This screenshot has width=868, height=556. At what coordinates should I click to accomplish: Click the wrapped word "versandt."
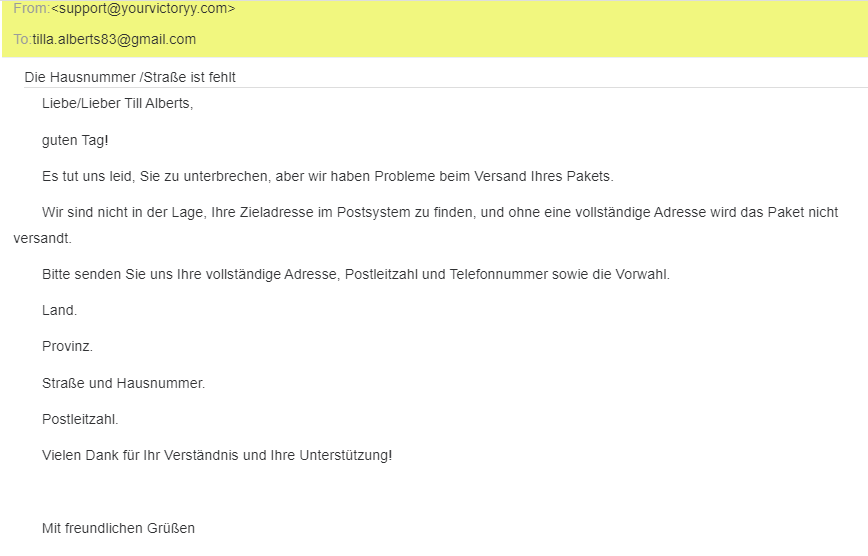pyautogui.click(x=42, y=239)
